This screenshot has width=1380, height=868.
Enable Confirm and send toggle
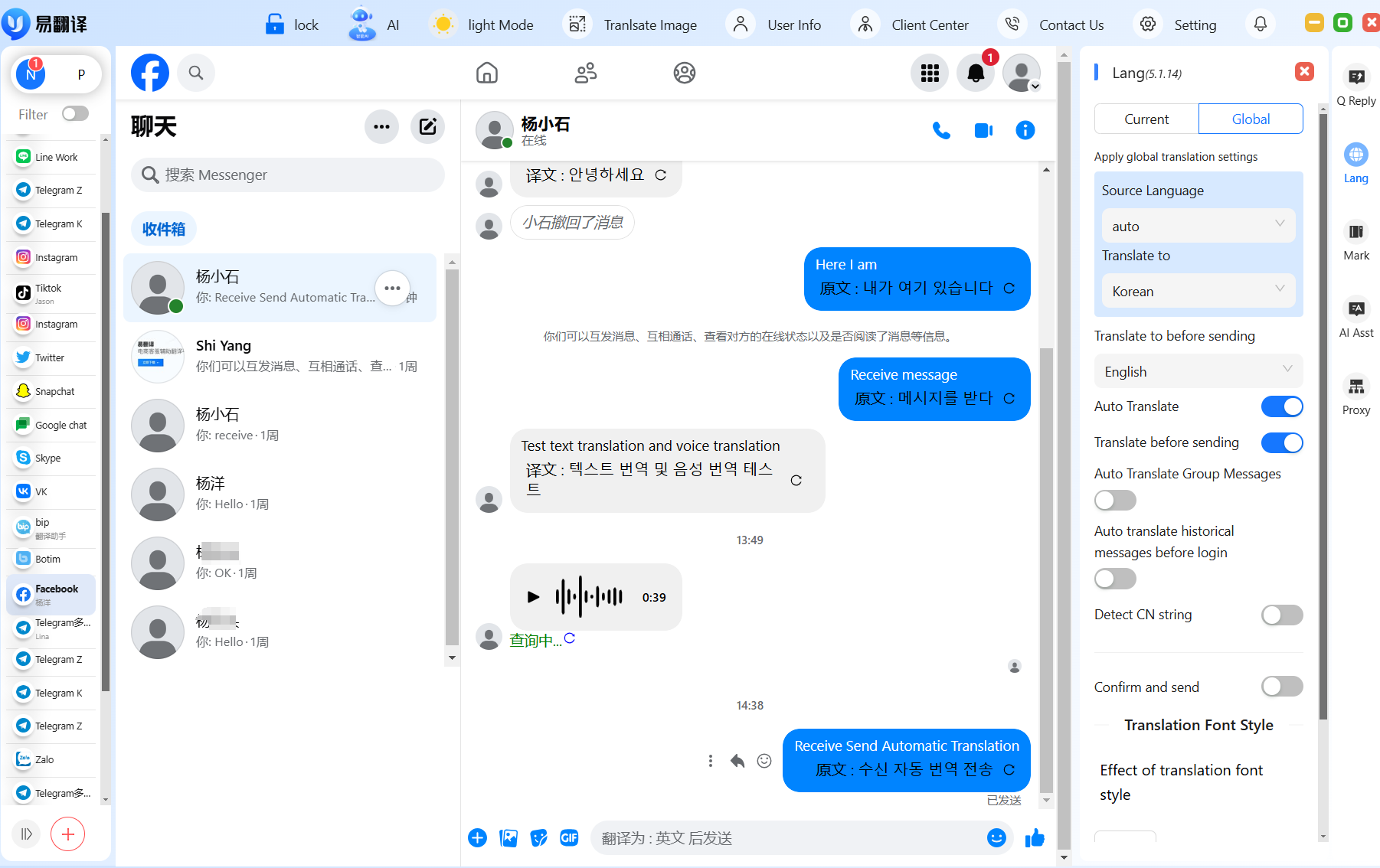pos(1282,687)
